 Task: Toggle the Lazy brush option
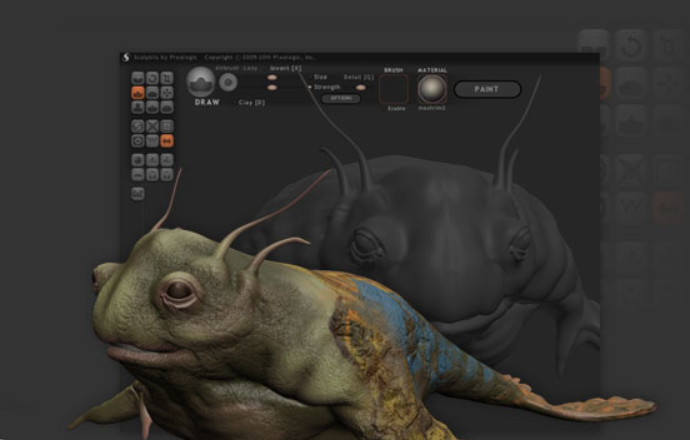tap(250, 68)
